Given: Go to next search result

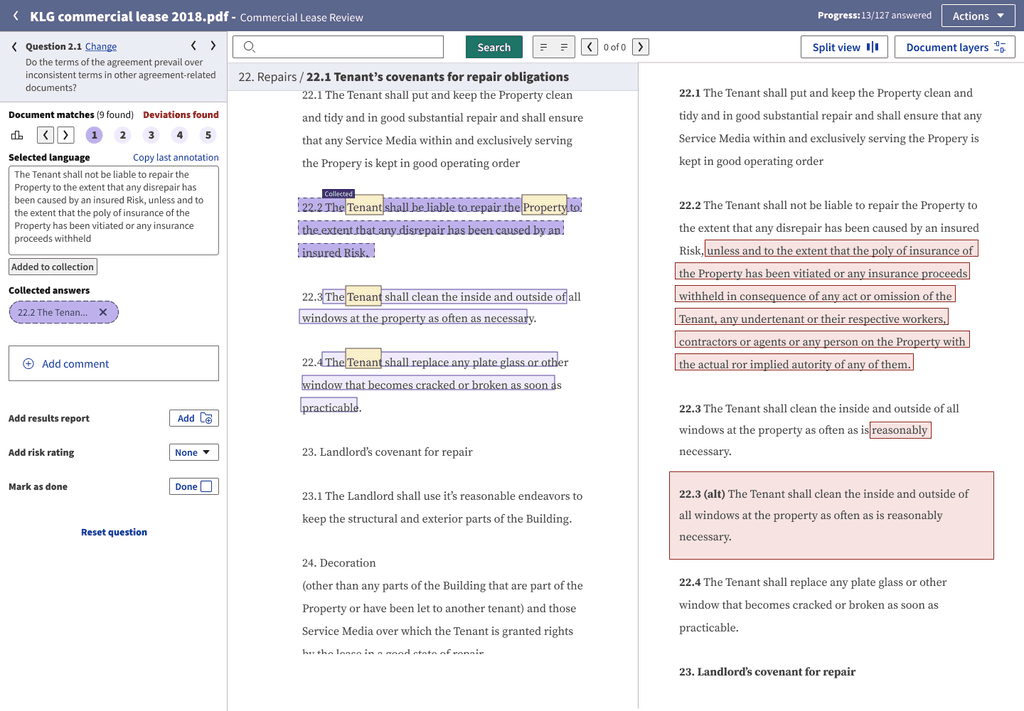Looking at the screenshot, I should coord(641,47).
